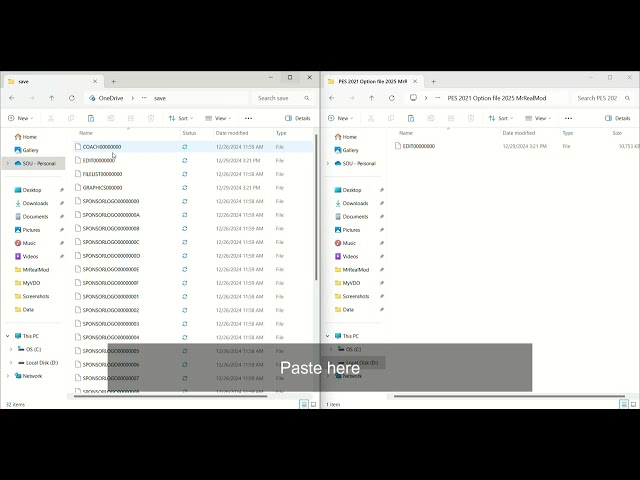Open Documents in PES 2021 window sidebar
This screenshot has width=640, height=480.
(x=355, y=217)
